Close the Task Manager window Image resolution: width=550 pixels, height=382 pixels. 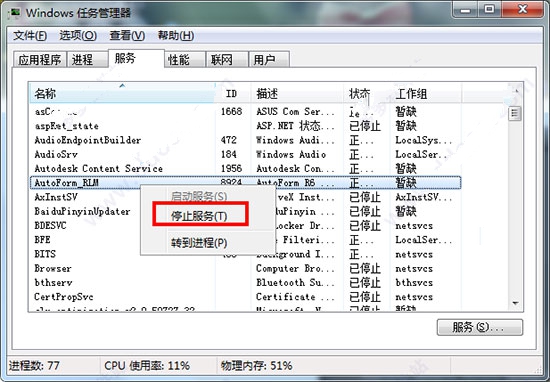[x=522, y=9]
